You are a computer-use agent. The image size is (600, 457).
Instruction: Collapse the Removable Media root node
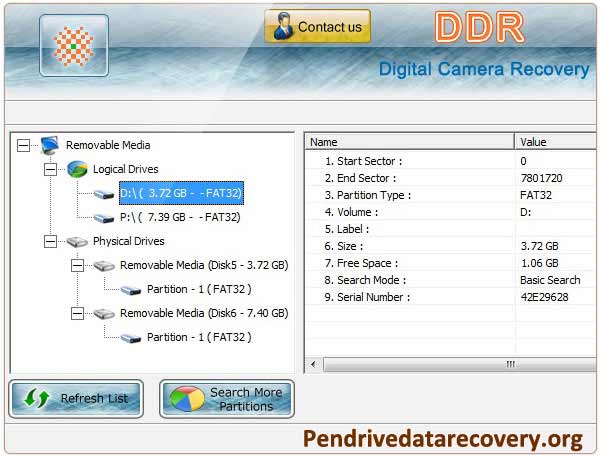[x=23, y=145]
